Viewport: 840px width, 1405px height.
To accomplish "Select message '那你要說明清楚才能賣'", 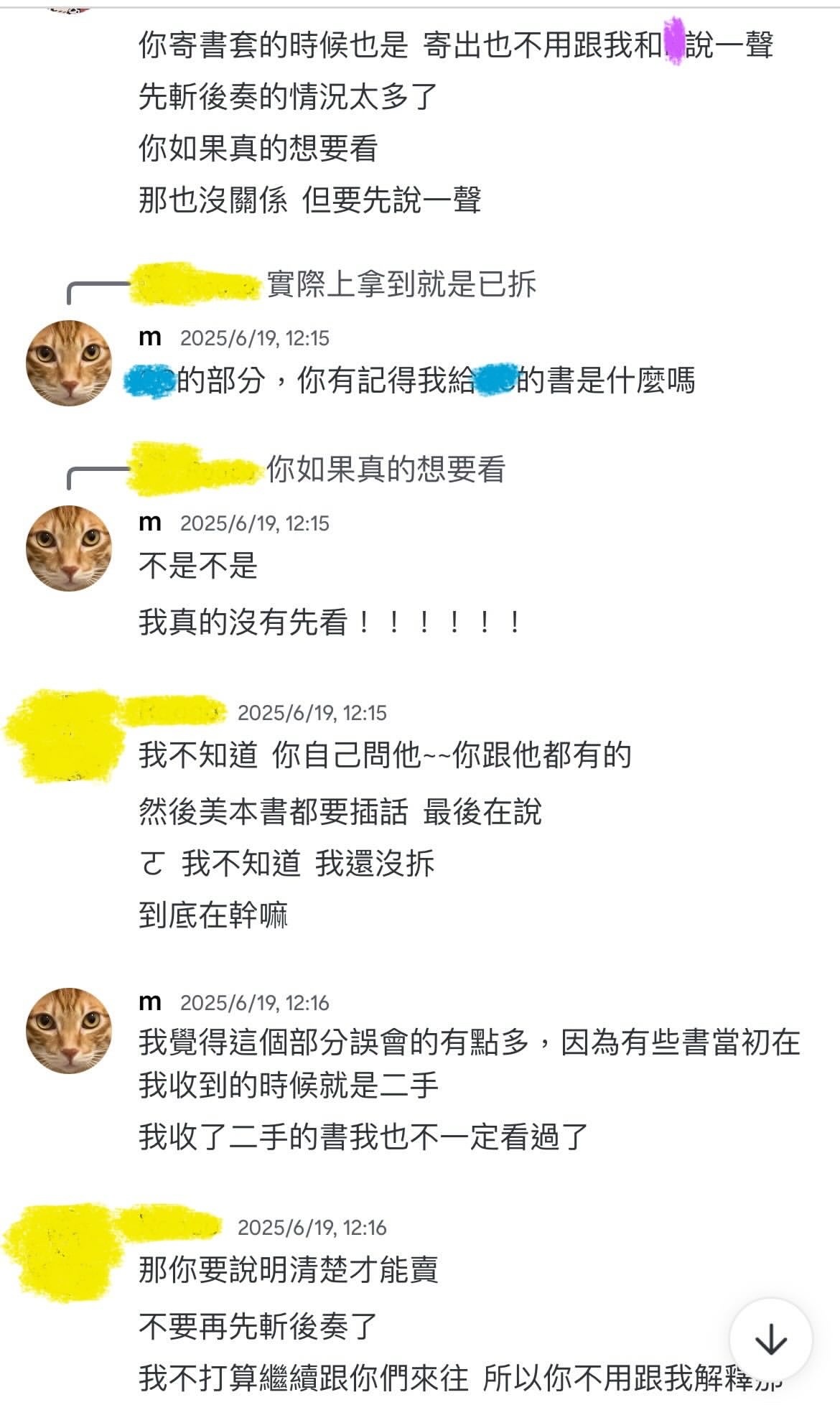I will (x=288, y=1270).
